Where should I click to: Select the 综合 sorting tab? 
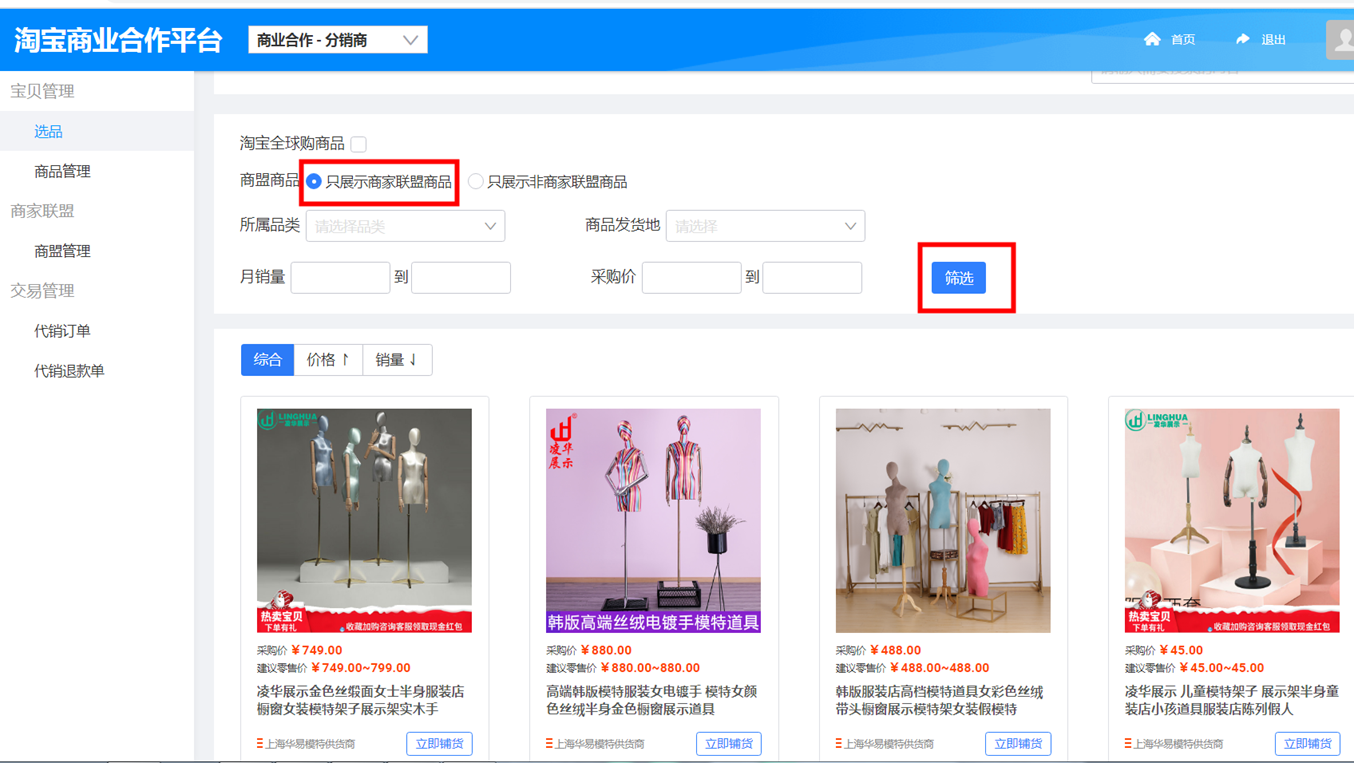tap(267, 360)
